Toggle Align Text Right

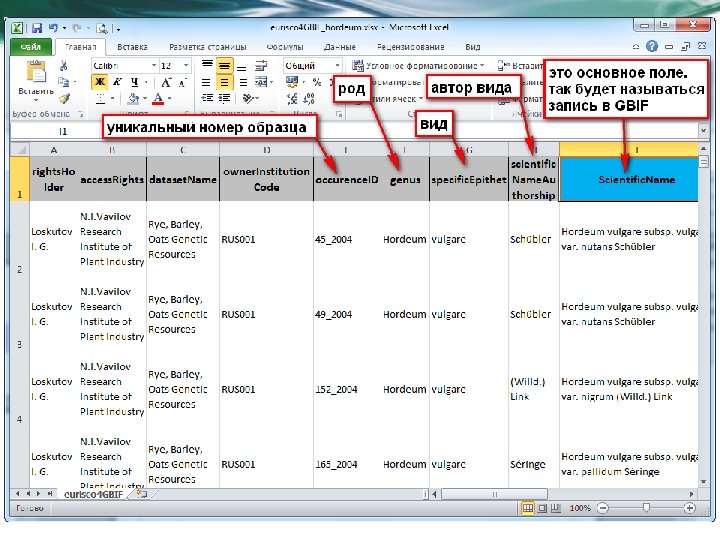click(243, 83)
